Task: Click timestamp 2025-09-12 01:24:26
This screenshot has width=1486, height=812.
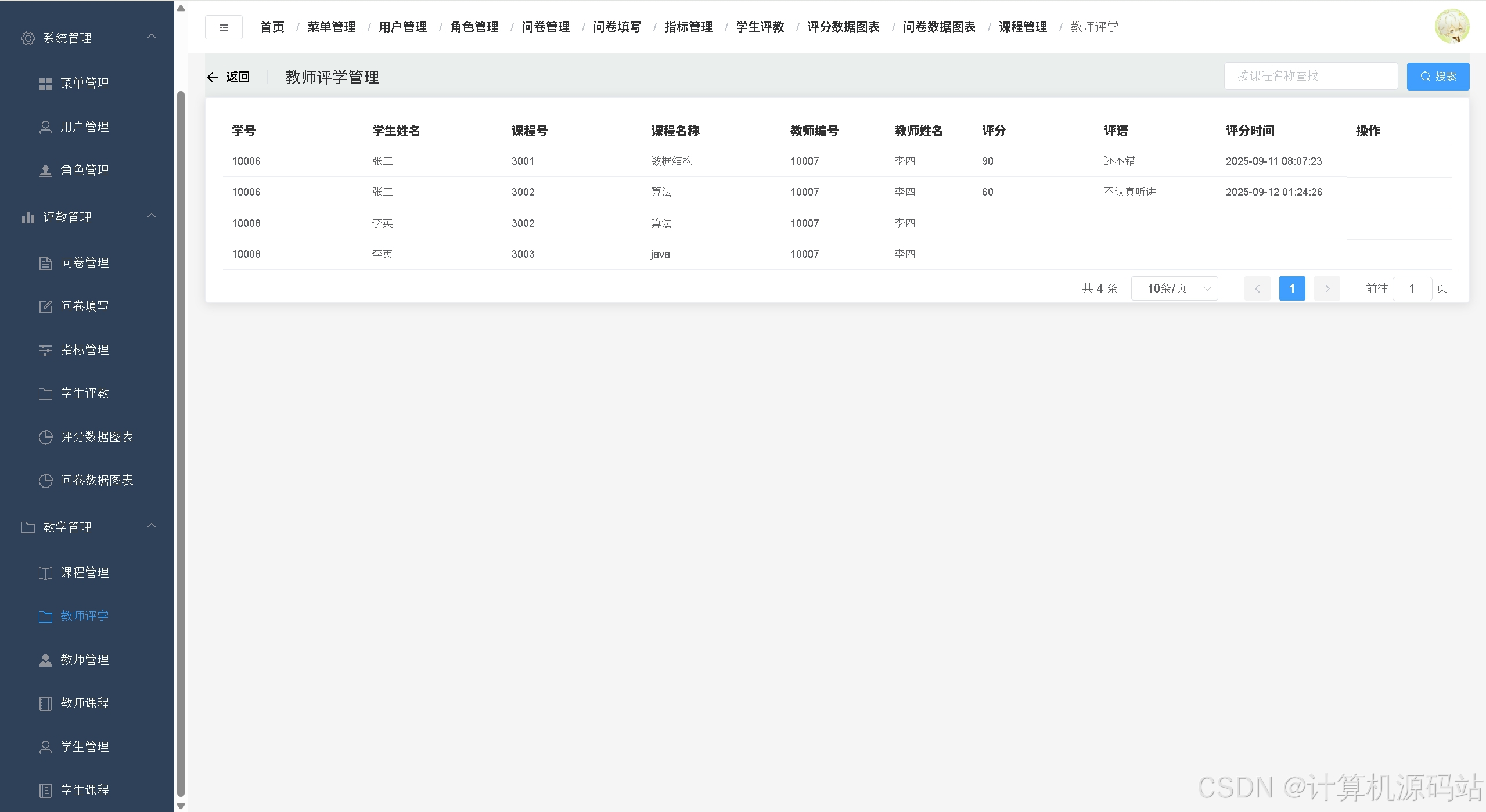Action: 1274,192
